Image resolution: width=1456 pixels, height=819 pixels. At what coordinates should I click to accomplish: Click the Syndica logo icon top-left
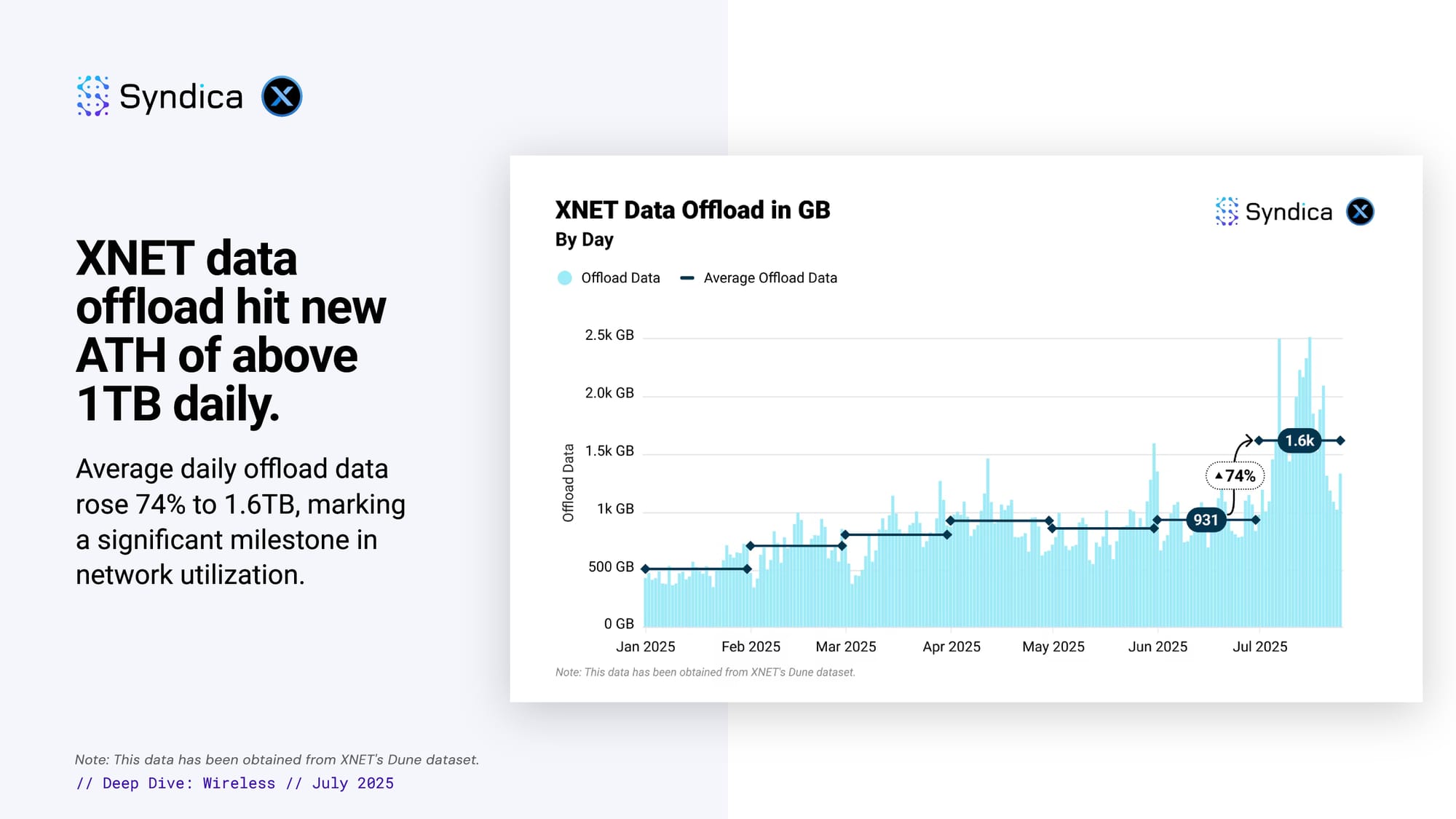(93, 96)
